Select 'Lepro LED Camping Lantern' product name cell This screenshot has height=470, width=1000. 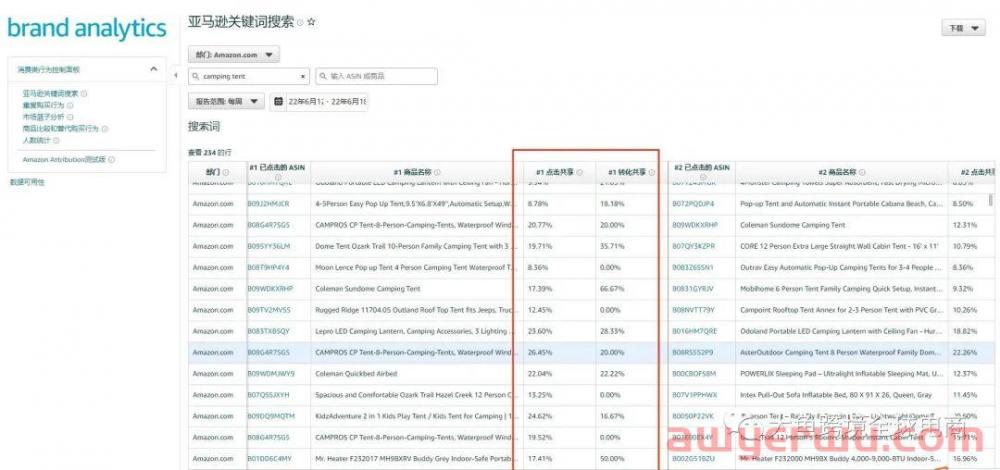click(x=417, y=332)
